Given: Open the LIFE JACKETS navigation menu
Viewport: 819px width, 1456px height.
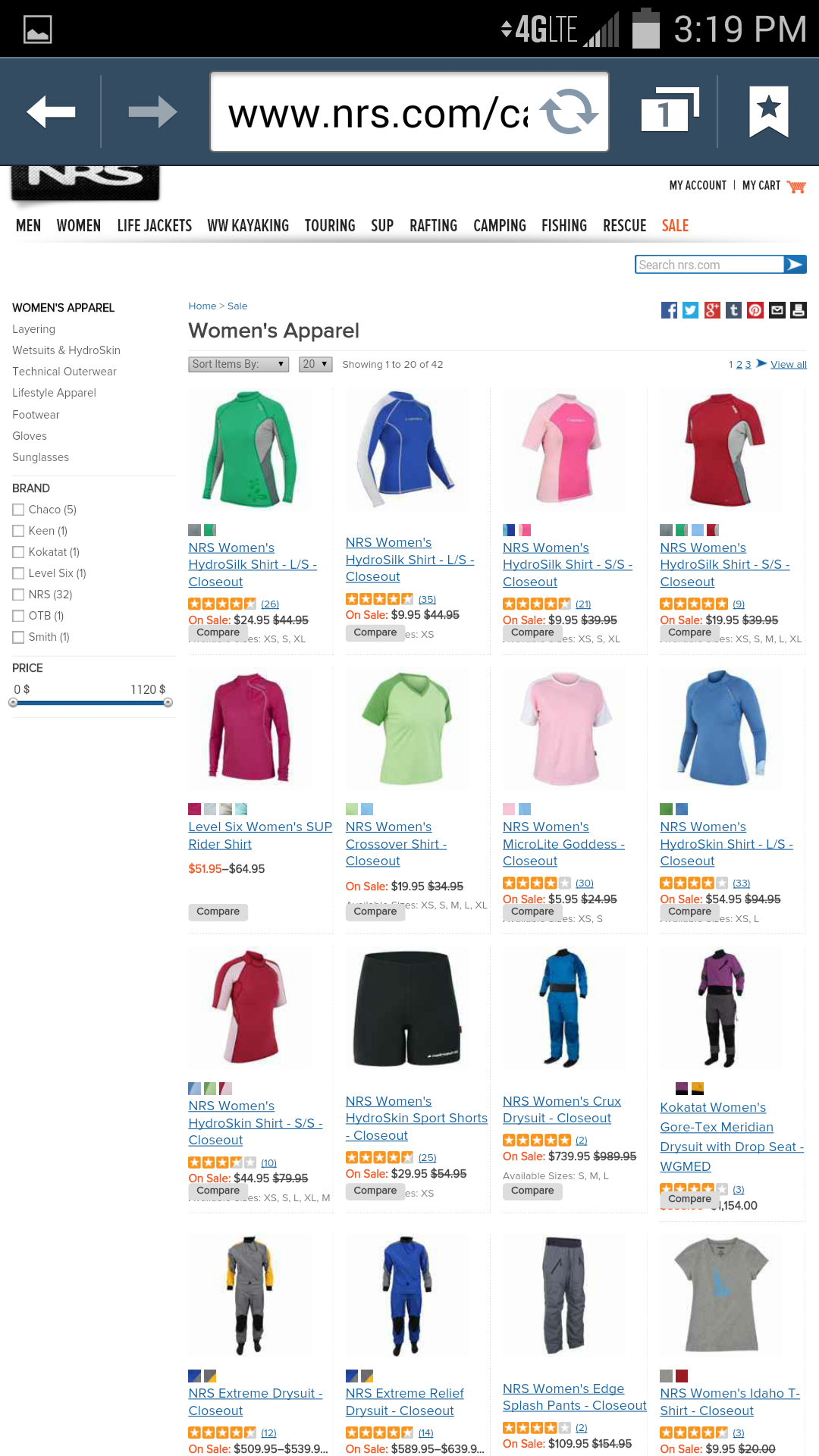Looking at the screenshot, I should pyautogui.click(x=154, y=226).
